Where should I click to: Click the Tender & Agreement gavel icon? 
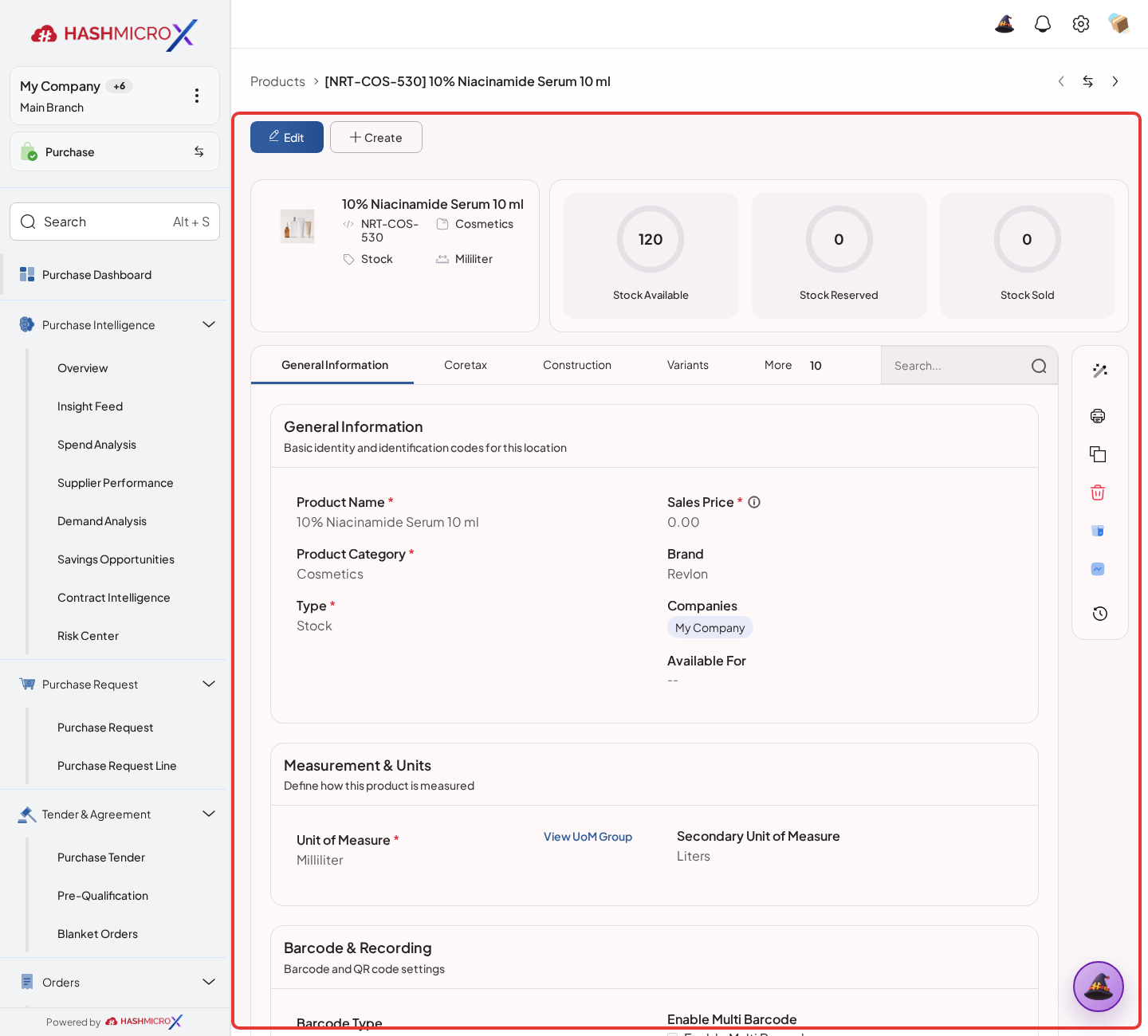27,814
